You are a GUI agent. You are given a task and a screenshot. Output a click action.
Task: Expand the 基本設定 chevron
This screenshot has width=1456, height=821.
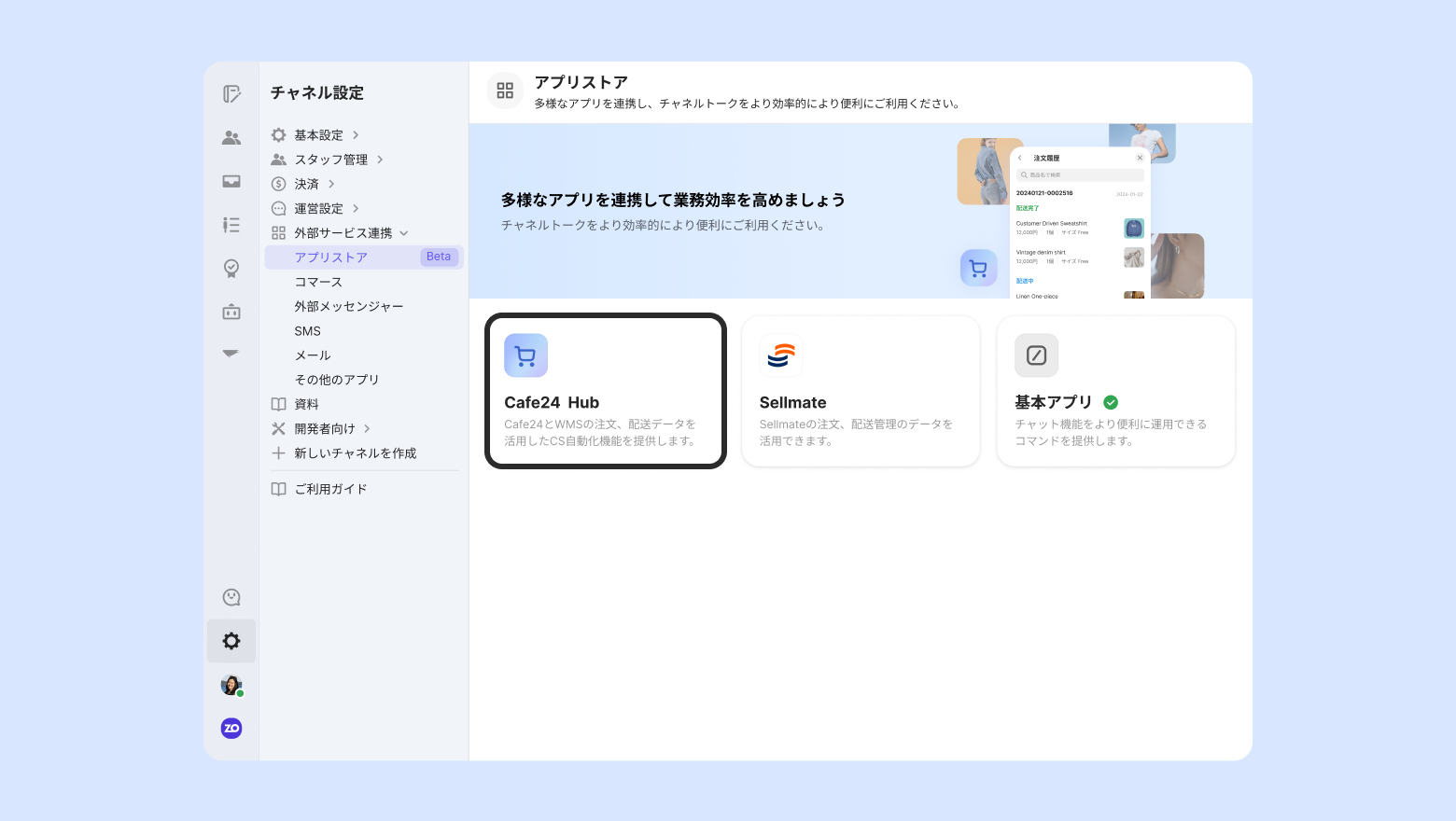click(x=356, y=135)
